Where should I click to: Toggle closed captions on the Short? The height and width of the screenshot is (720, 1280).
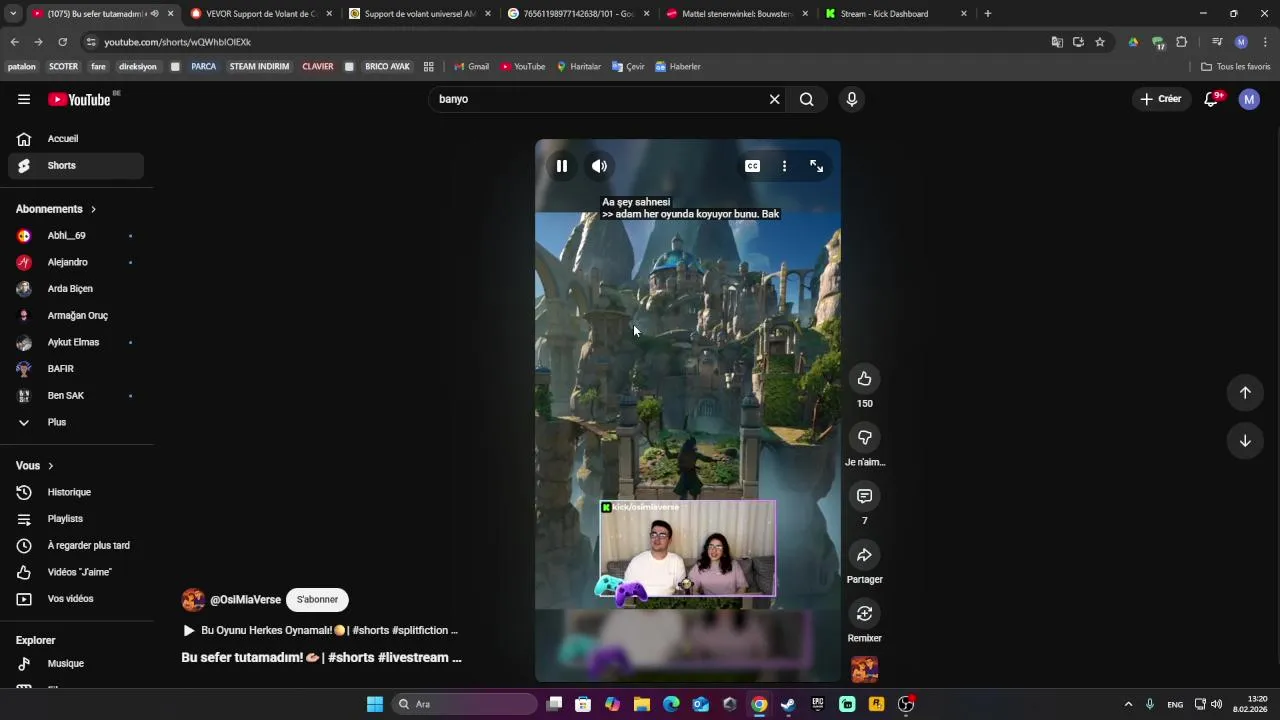752,166
